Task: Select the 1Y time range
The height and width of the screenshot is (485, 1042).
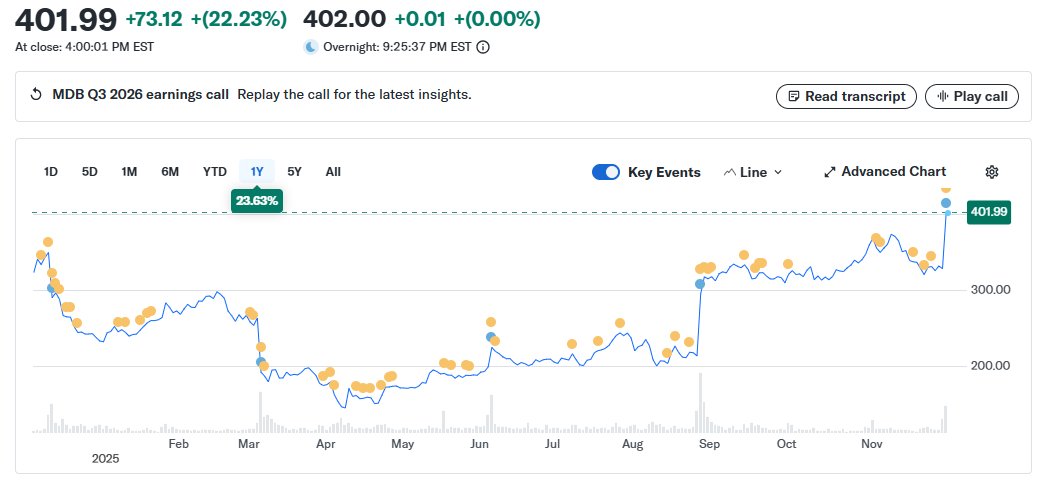Action: 257,172
